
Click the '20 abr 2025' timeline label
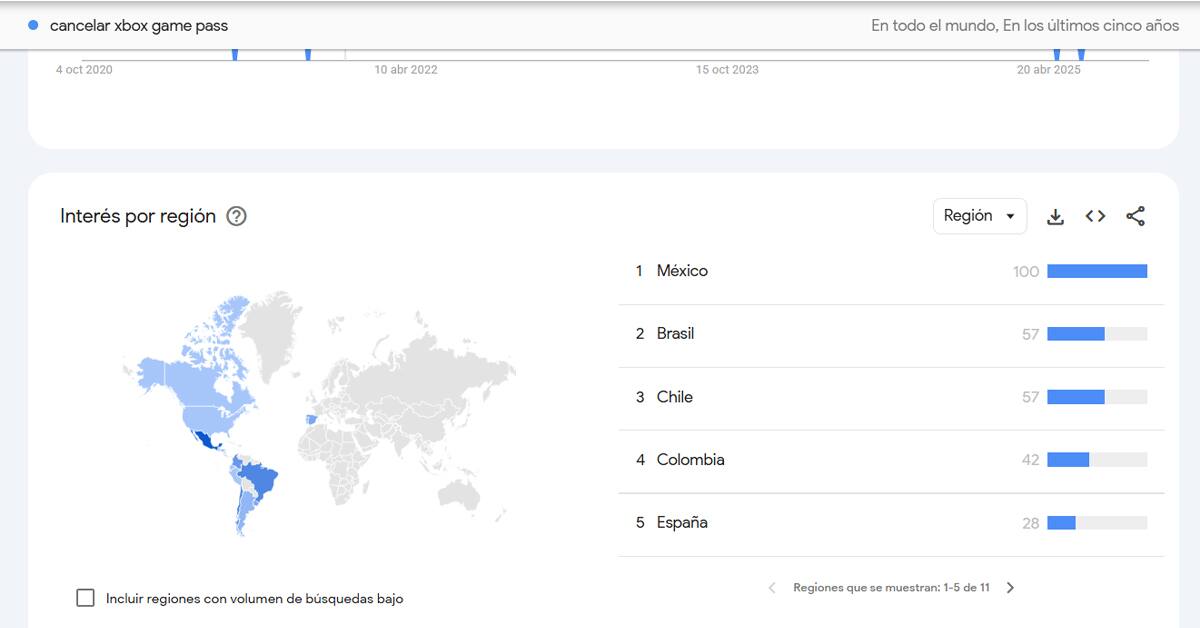(x=1049, y=70)
